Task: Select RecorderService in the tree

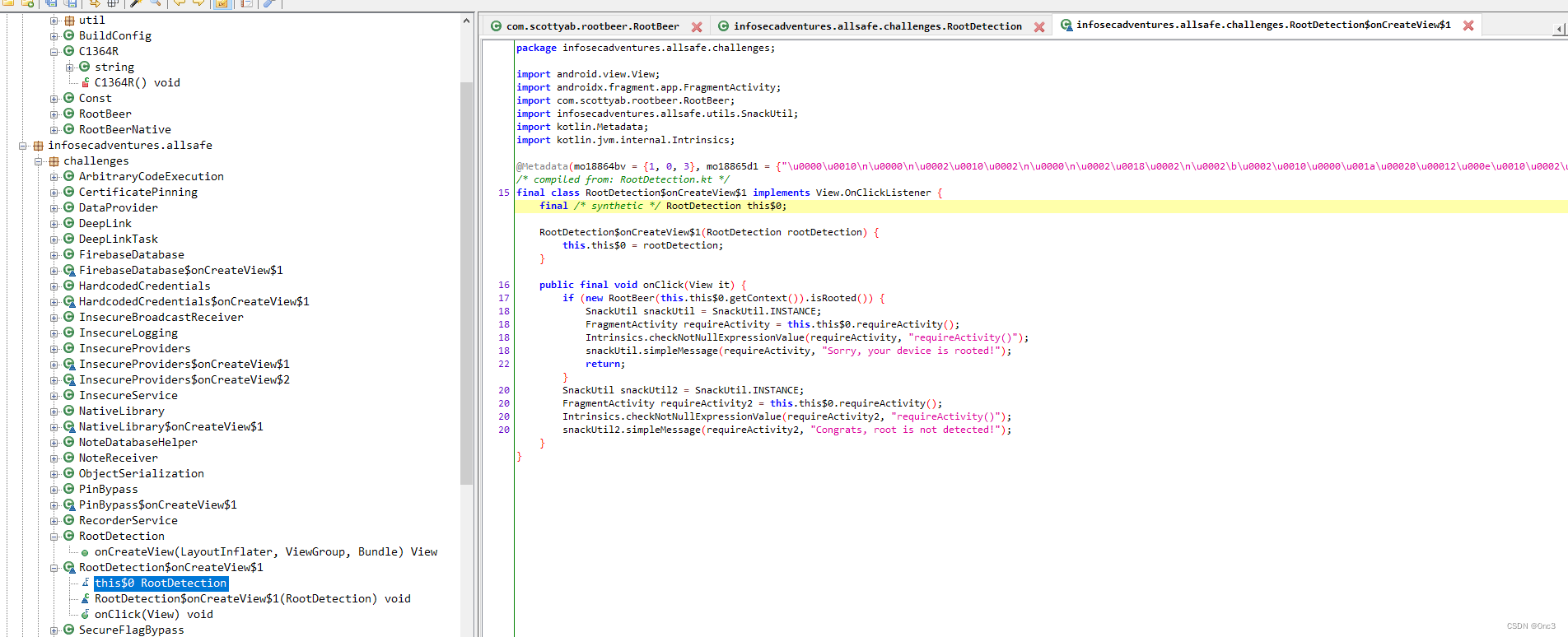Action: coord(128,520)
